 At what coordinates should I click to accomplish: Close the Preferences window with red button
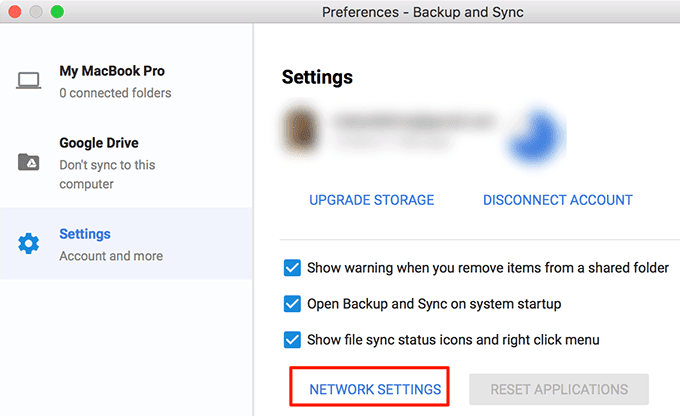[13, 12]
